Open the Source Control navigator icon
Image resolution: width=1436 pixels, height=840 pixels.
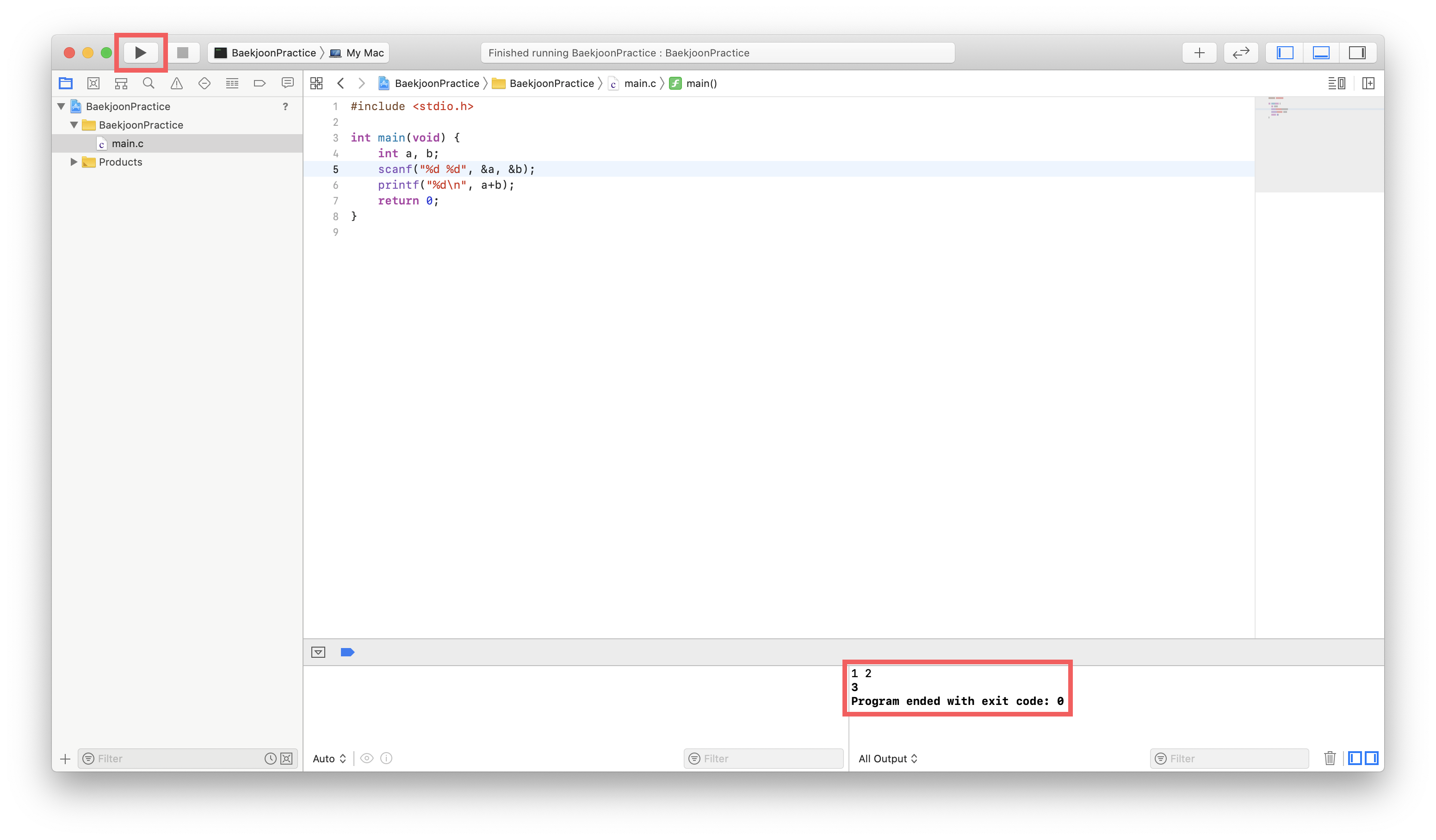click(93, 84)
